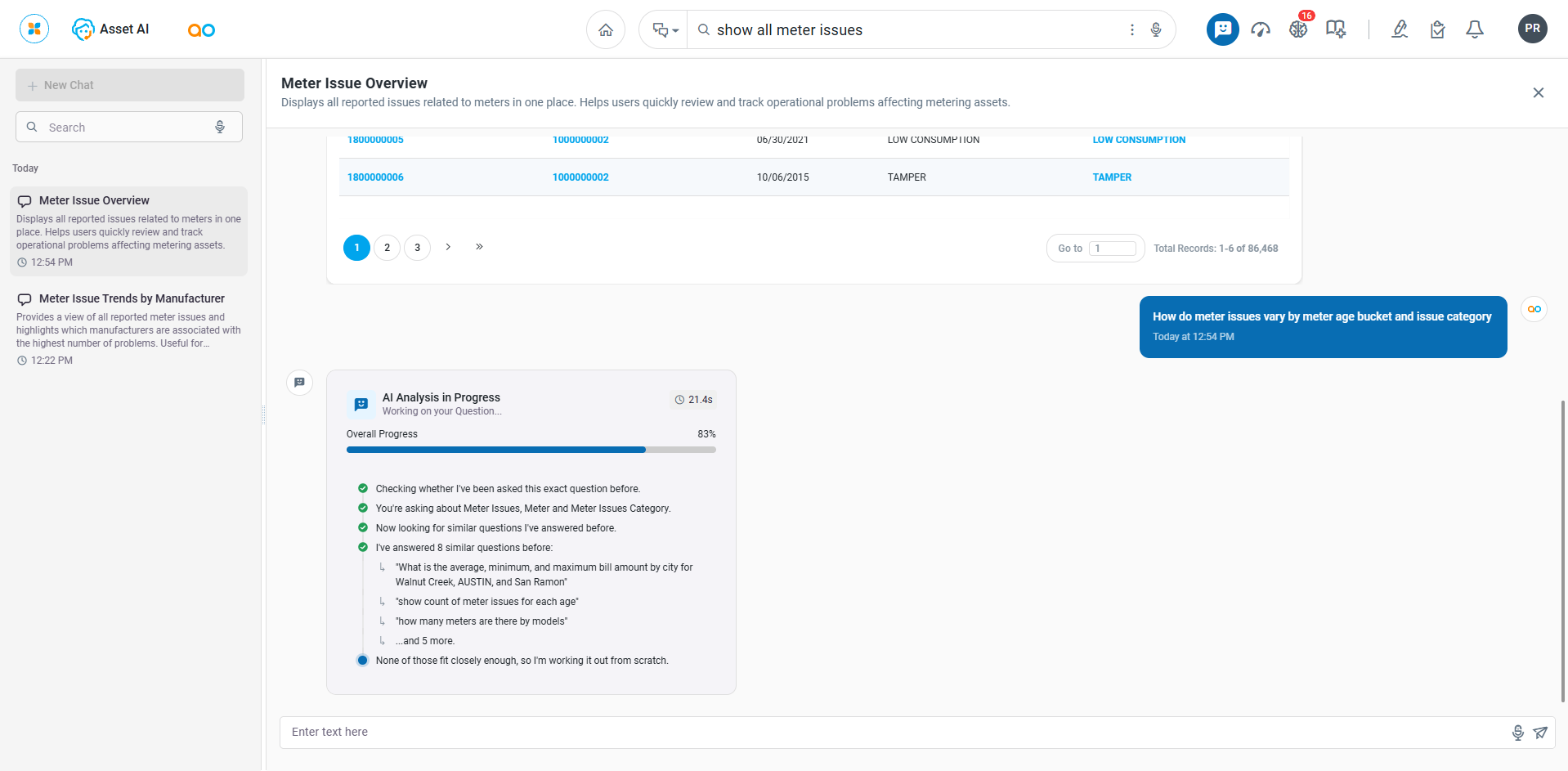1568x771 pixels.
Task: Click the blue TAMPER category link
Action: pos(1112,177)
